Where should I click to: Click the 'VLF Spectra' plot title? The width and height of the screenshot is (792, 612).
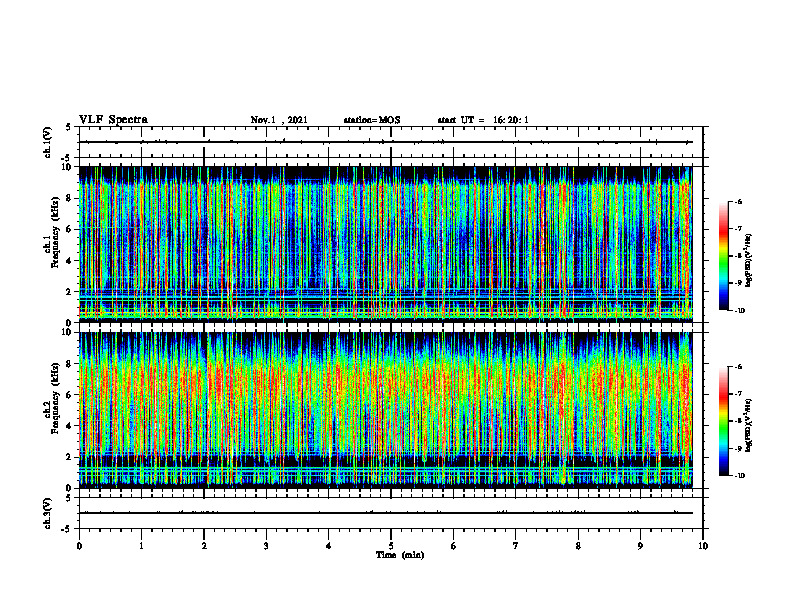coord(113,120)
